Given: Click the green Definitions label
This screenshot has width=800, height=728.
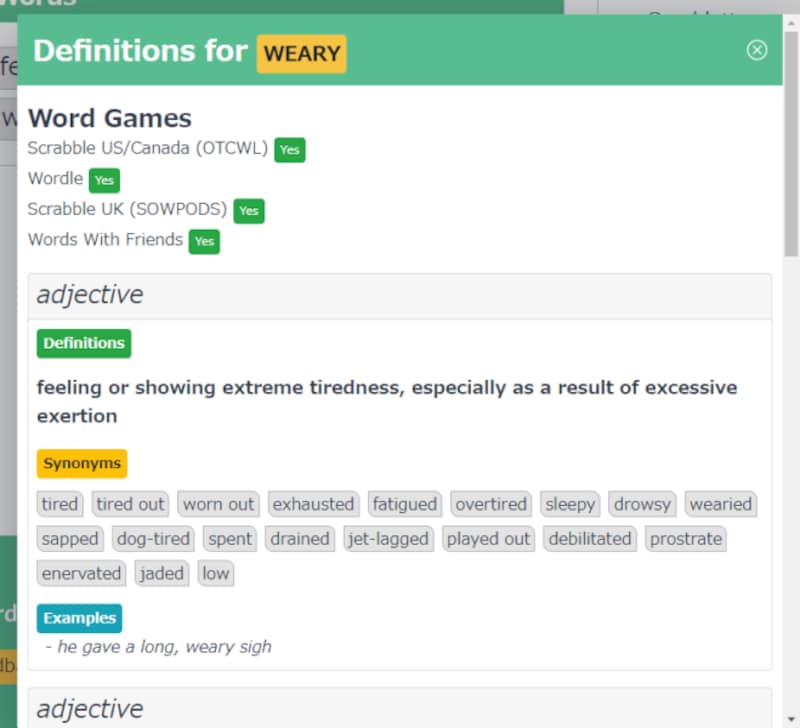Looking at the screenshot, I should 84,343.
